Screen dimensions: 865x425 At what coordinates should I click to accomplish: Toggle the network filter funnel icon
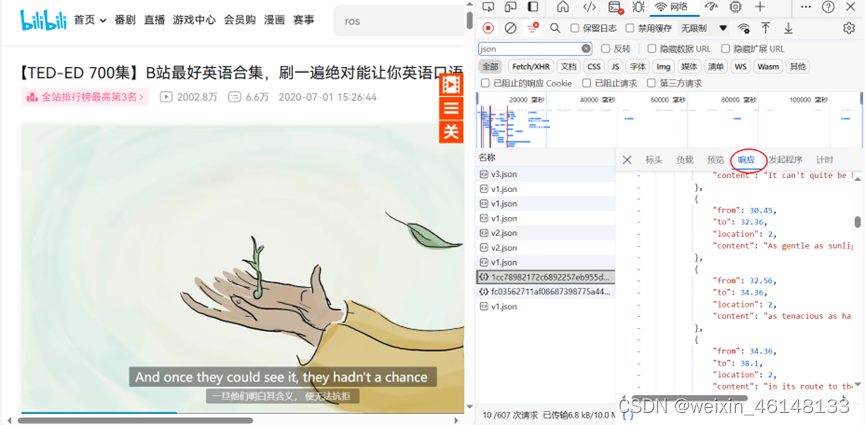point(532,28)
